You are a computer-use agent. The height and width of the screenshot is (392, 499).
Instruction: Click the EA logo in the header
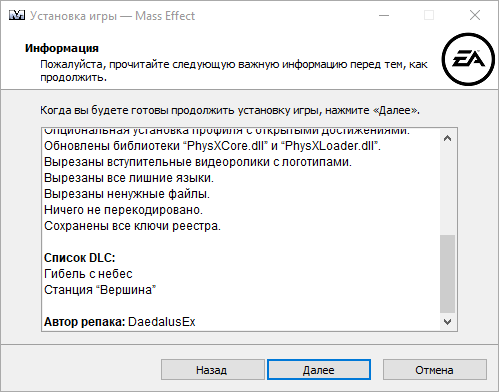pos(468,59)
